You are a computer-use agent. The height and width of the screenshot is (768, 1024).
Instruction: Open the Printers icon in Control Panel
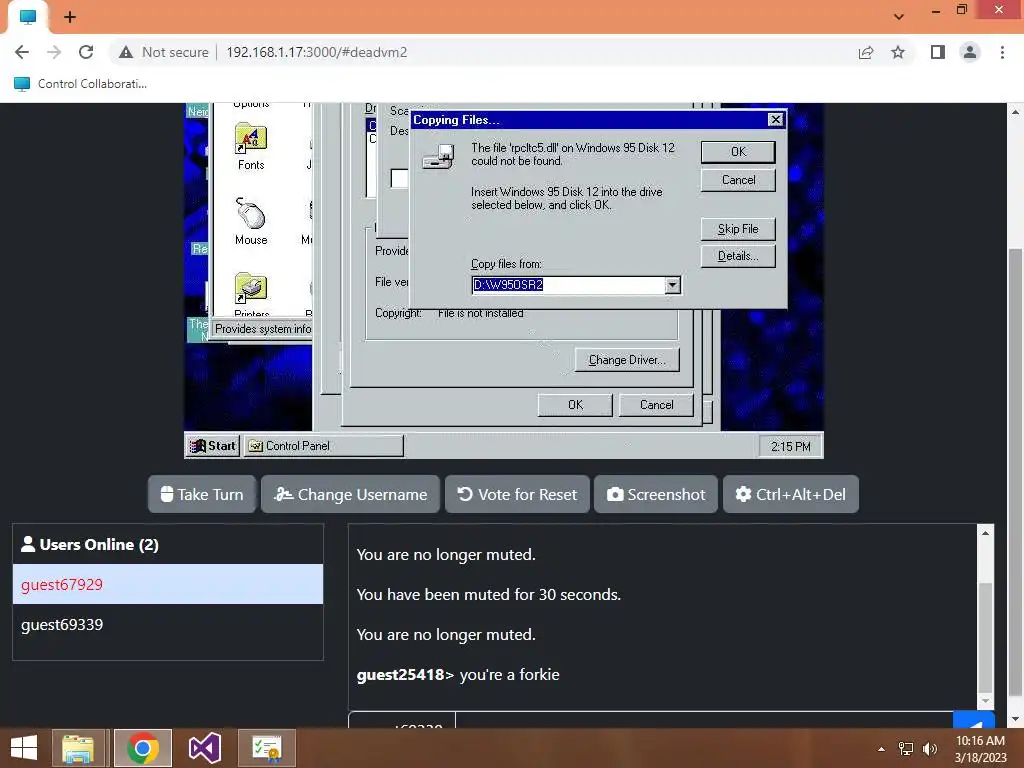[251, 295]
